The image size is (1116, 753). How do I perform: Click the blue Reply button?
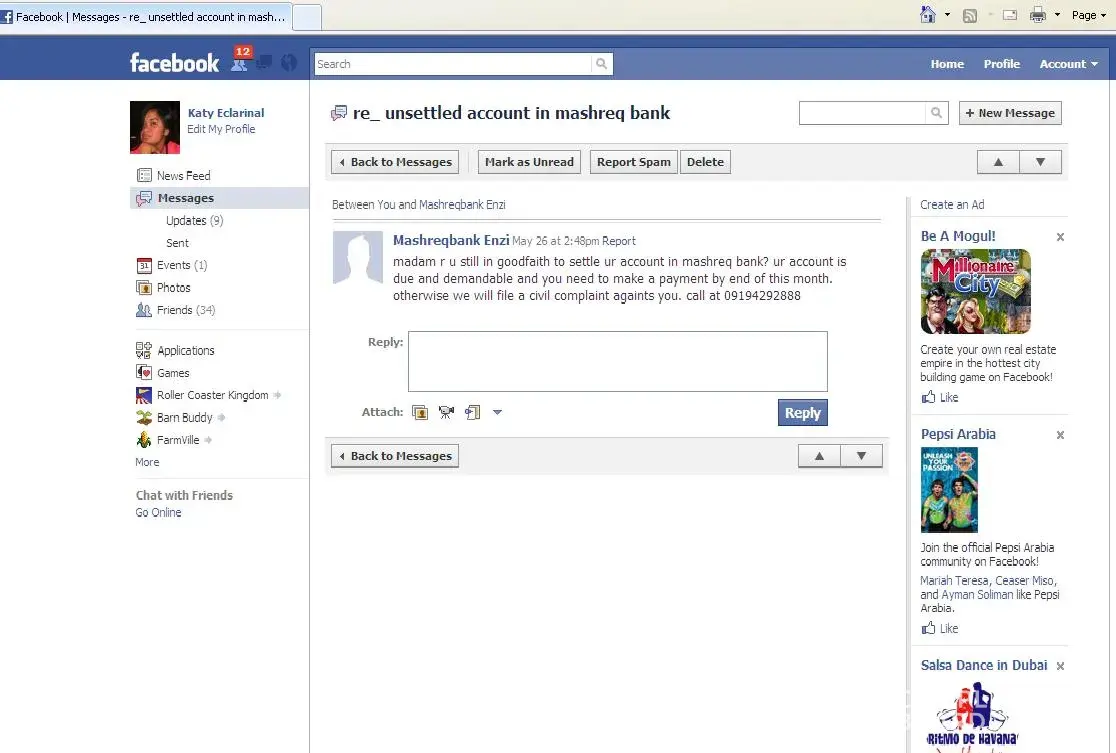(x=802, y=413)
